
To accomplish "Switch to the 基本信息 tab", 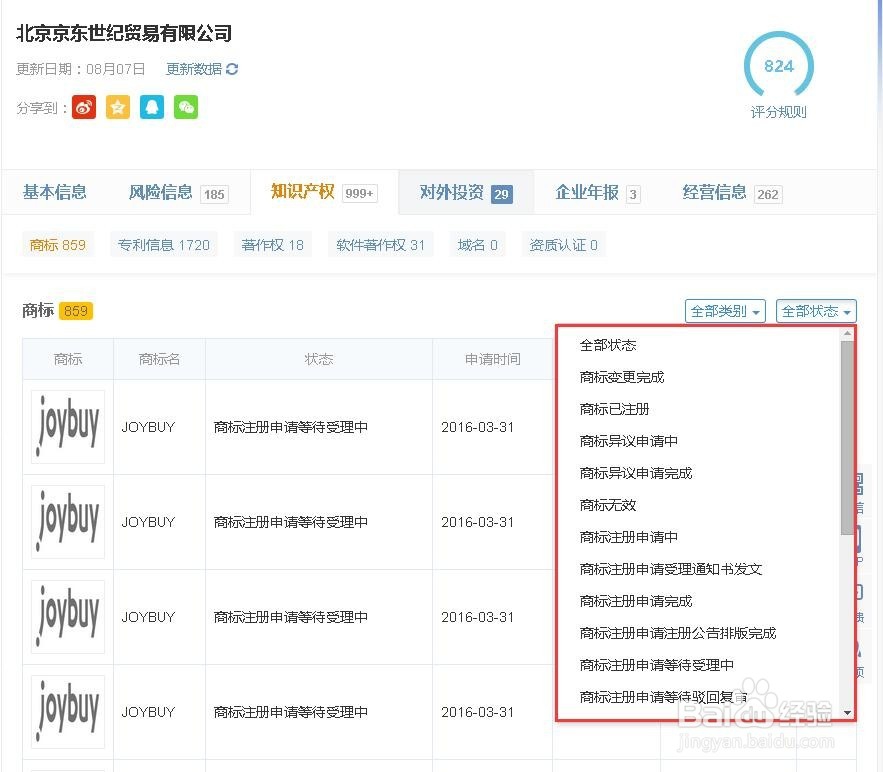I will tap(55, 193).
